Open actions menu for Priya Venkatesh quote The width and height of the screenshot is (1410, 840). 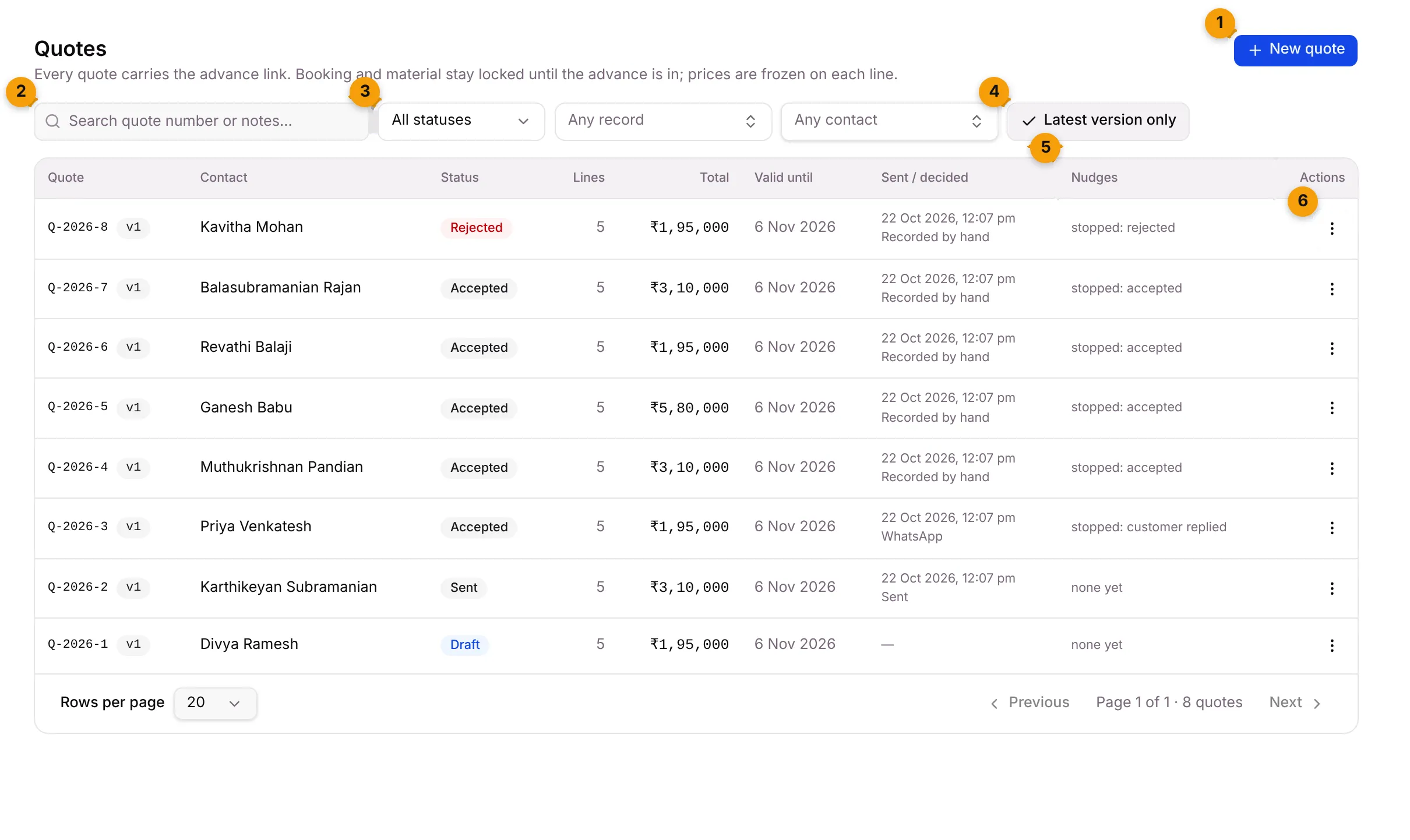pyautogui.click(x=1331, y=528)
